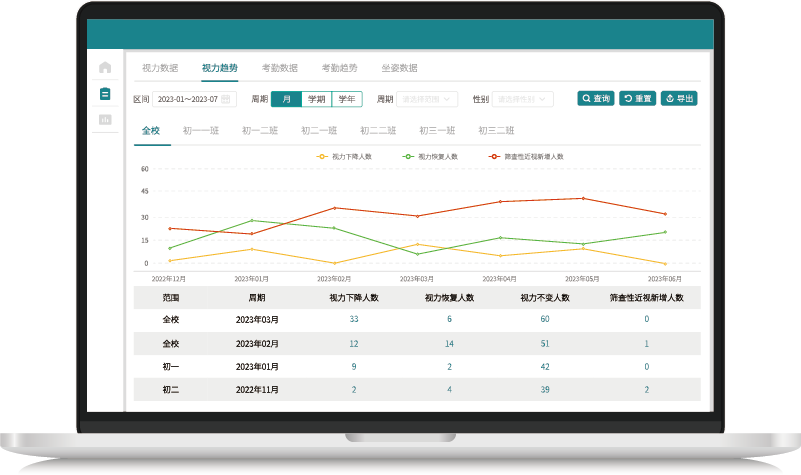Select the 初一二班 class tab

(x=260, y=131)
